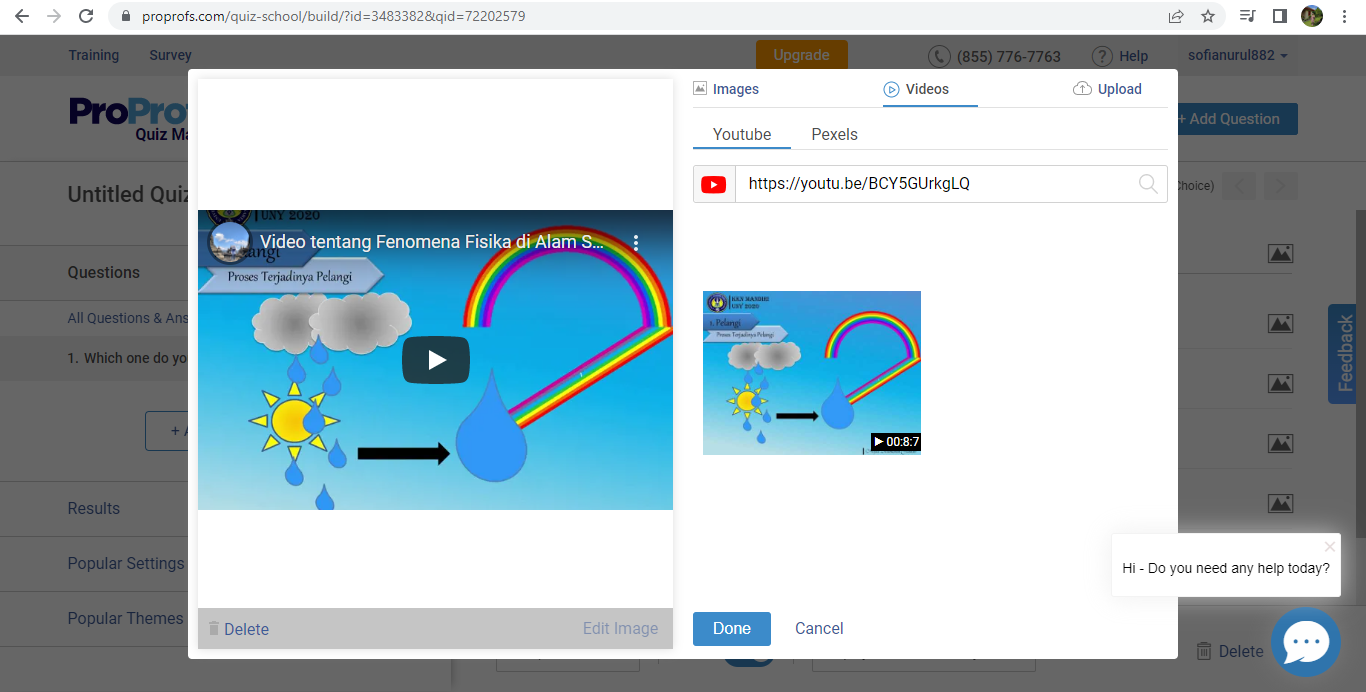The image size is (1366, 692).
Task: Select the Pexels video source tab
Action: pos(834,134)
